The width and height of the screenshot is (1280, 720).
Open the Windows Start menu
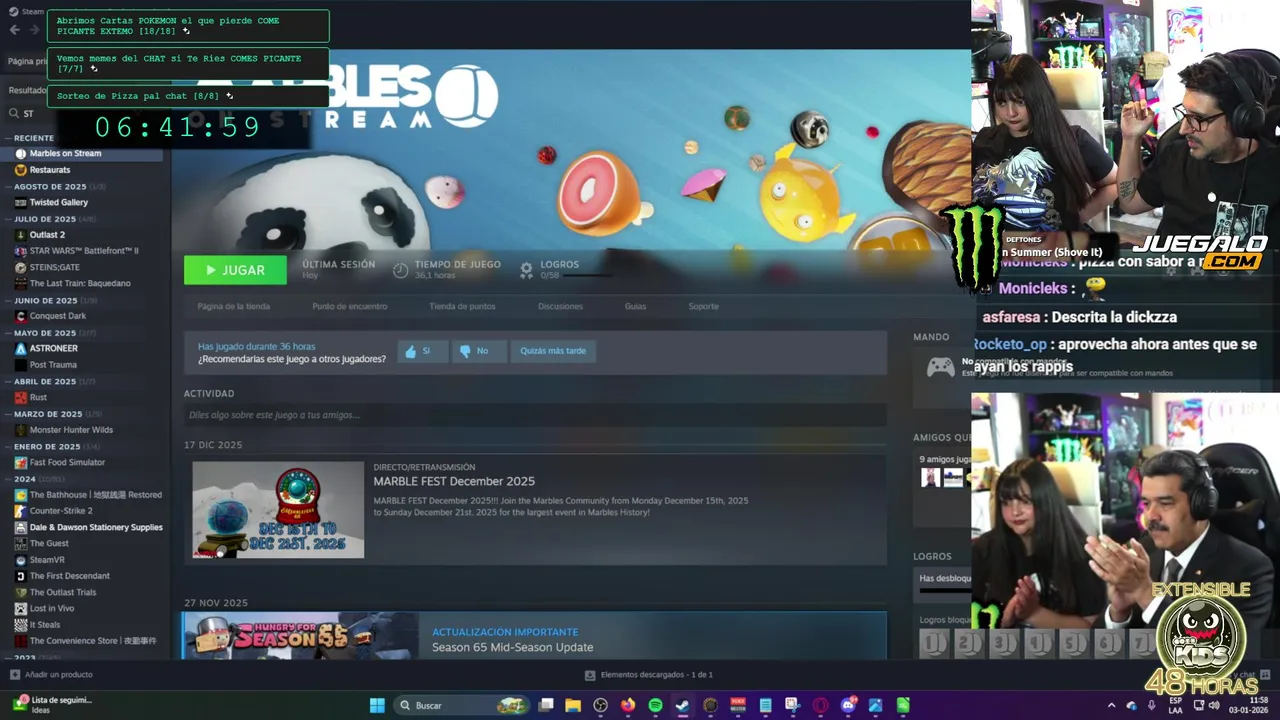tap(377, 705)
